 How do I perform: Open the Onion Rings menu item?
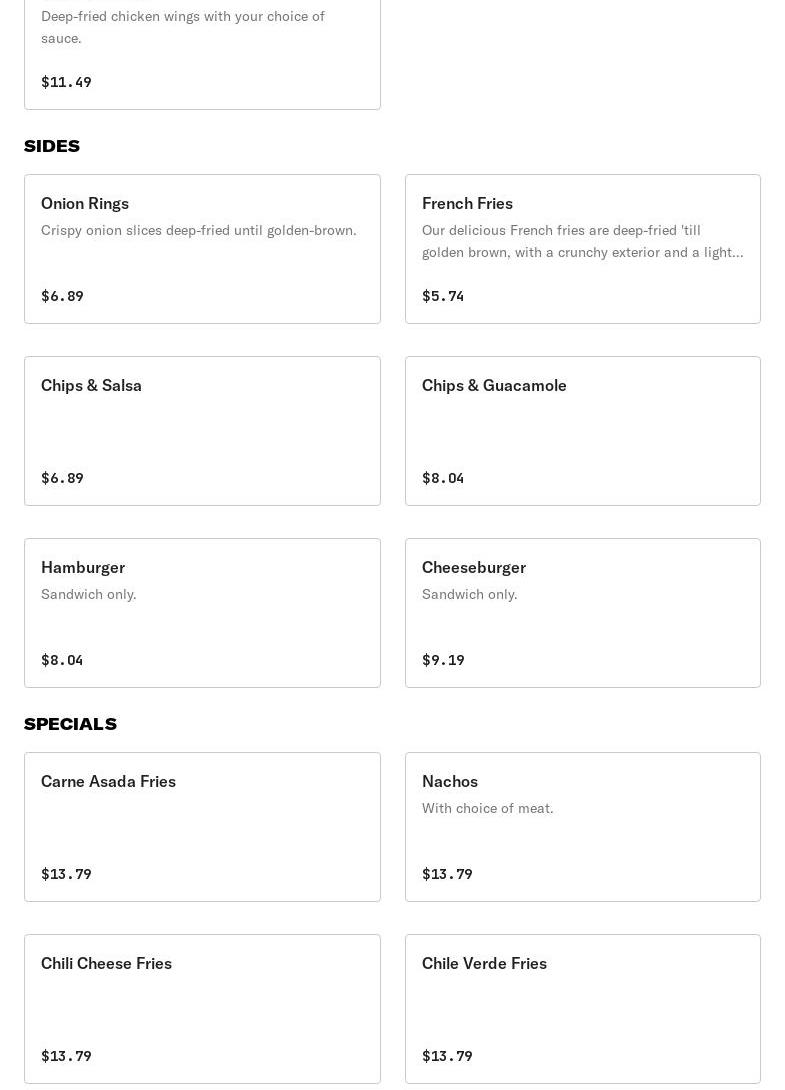pyautogui.click(x=202, y=249)
